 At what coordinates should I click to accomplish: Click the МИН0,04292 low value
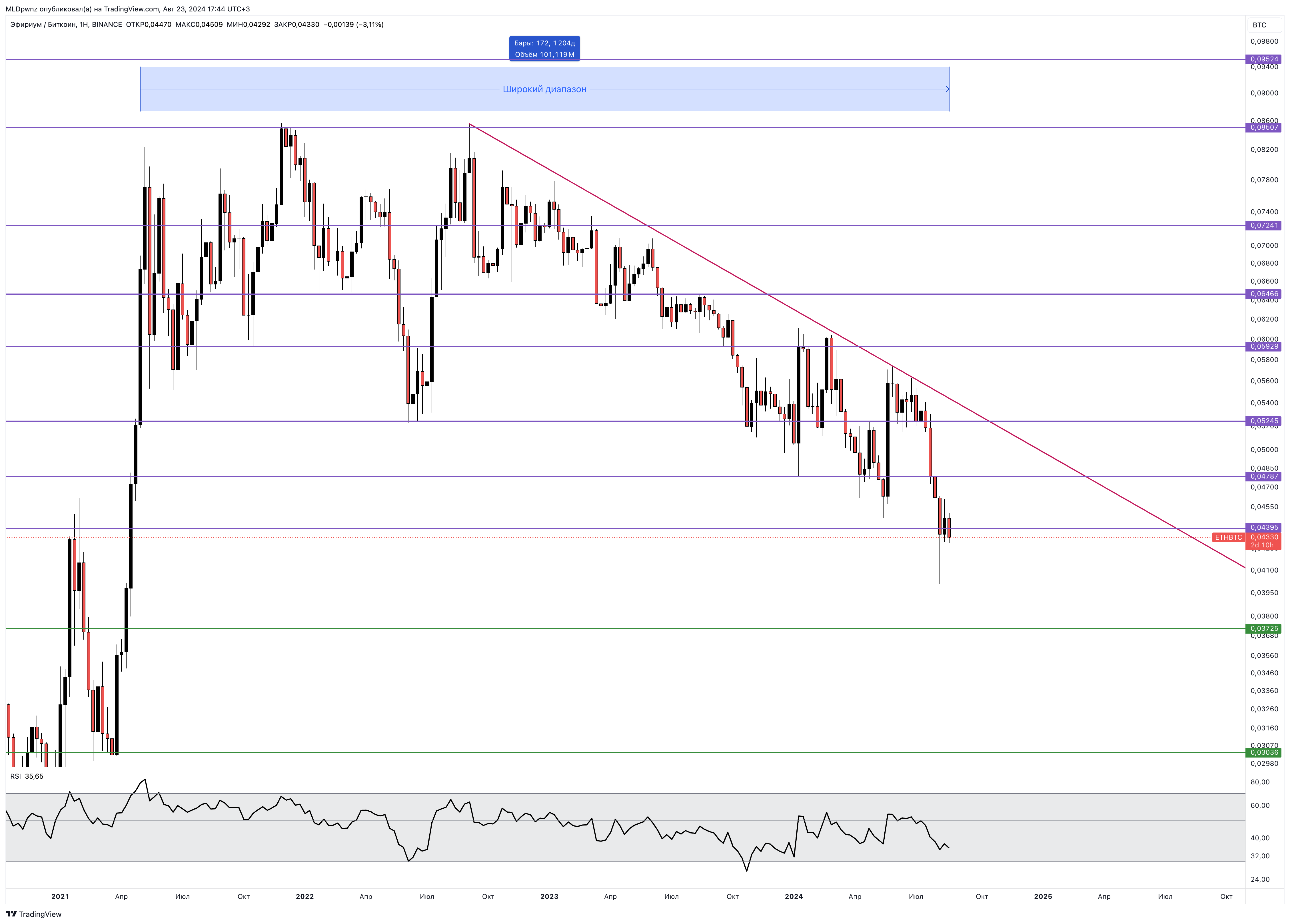point(248,25)
